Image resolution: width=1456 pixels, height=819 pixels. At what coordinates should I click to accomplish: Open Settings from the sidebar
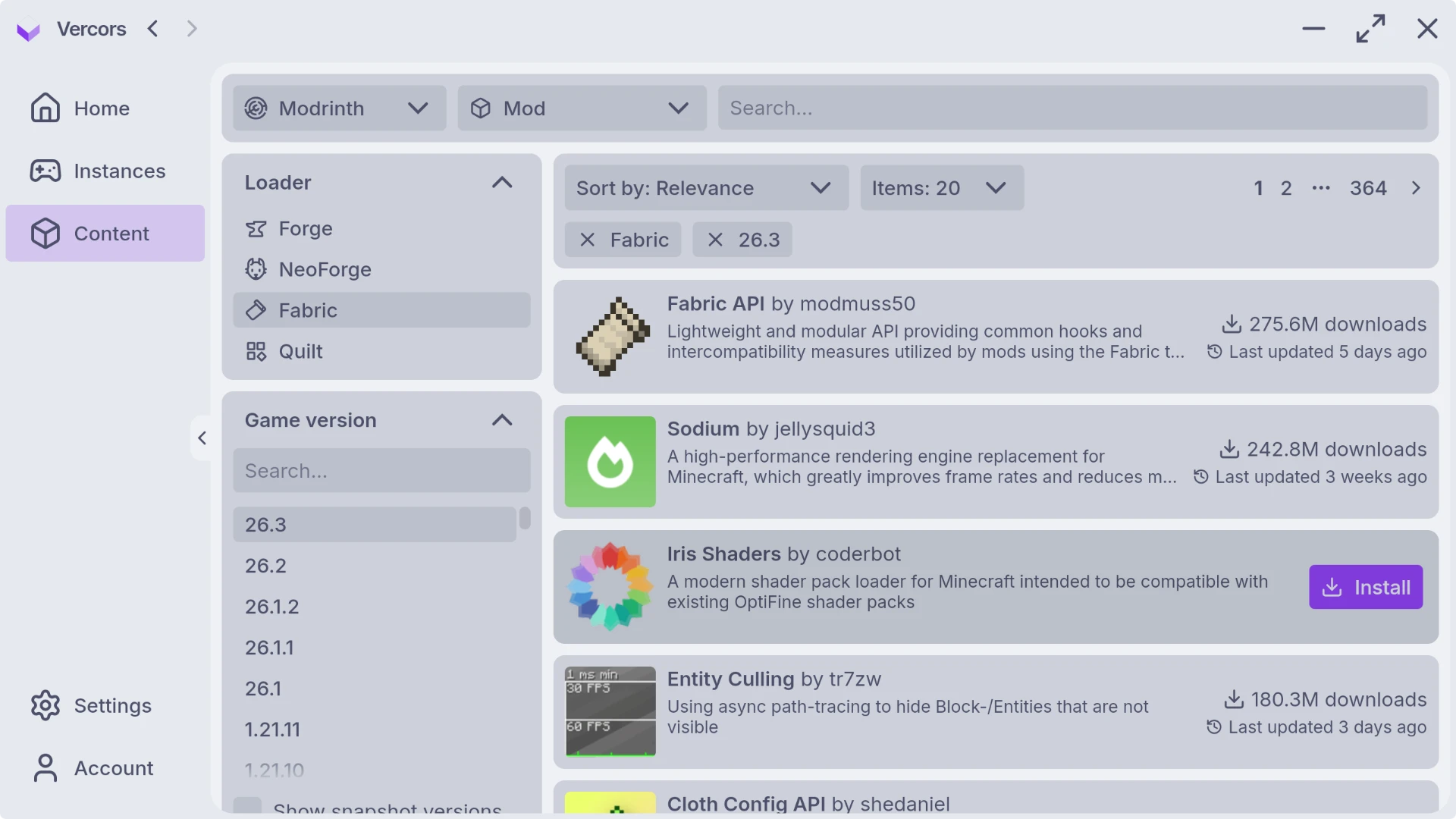tap(105, 706)
